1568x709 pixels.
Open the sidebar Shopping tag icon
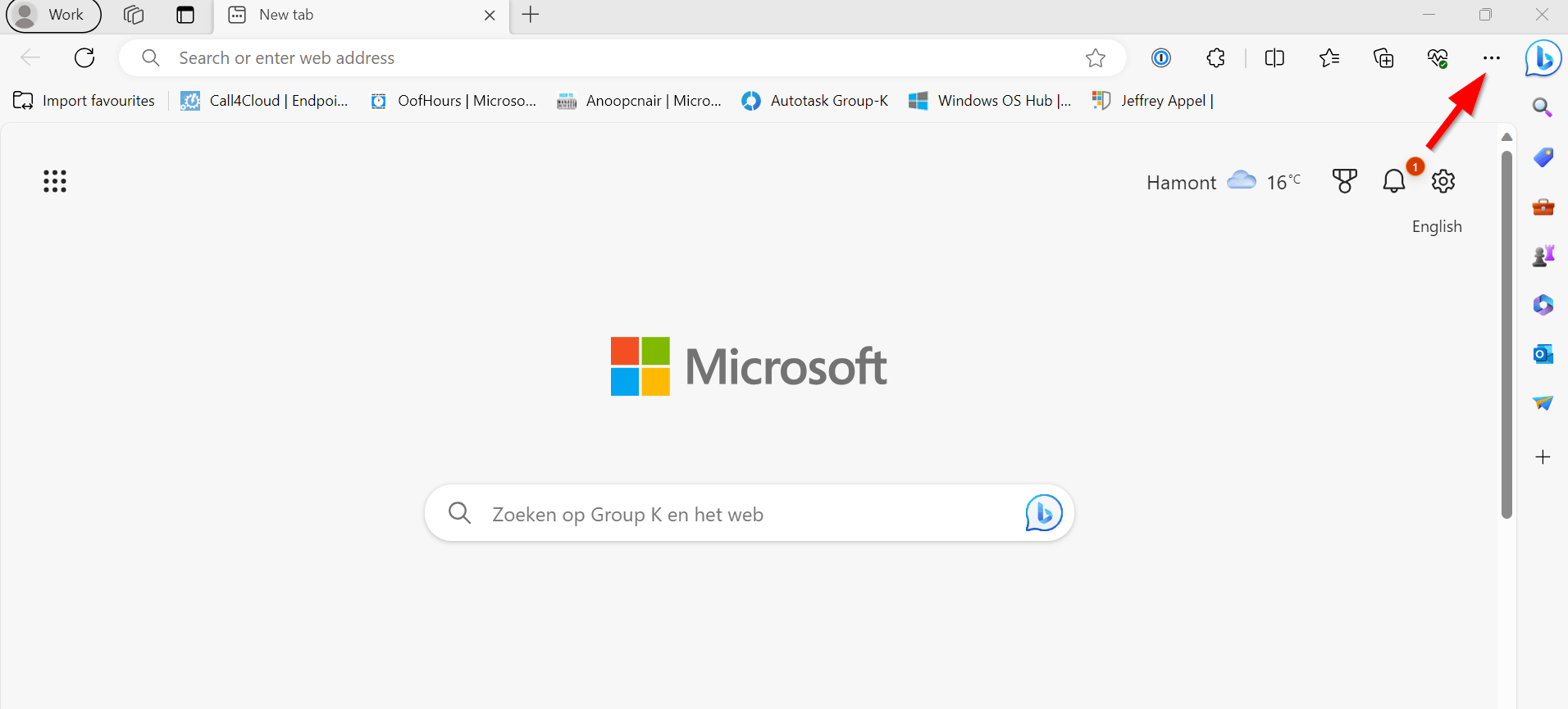click(x=1543, y=157)
